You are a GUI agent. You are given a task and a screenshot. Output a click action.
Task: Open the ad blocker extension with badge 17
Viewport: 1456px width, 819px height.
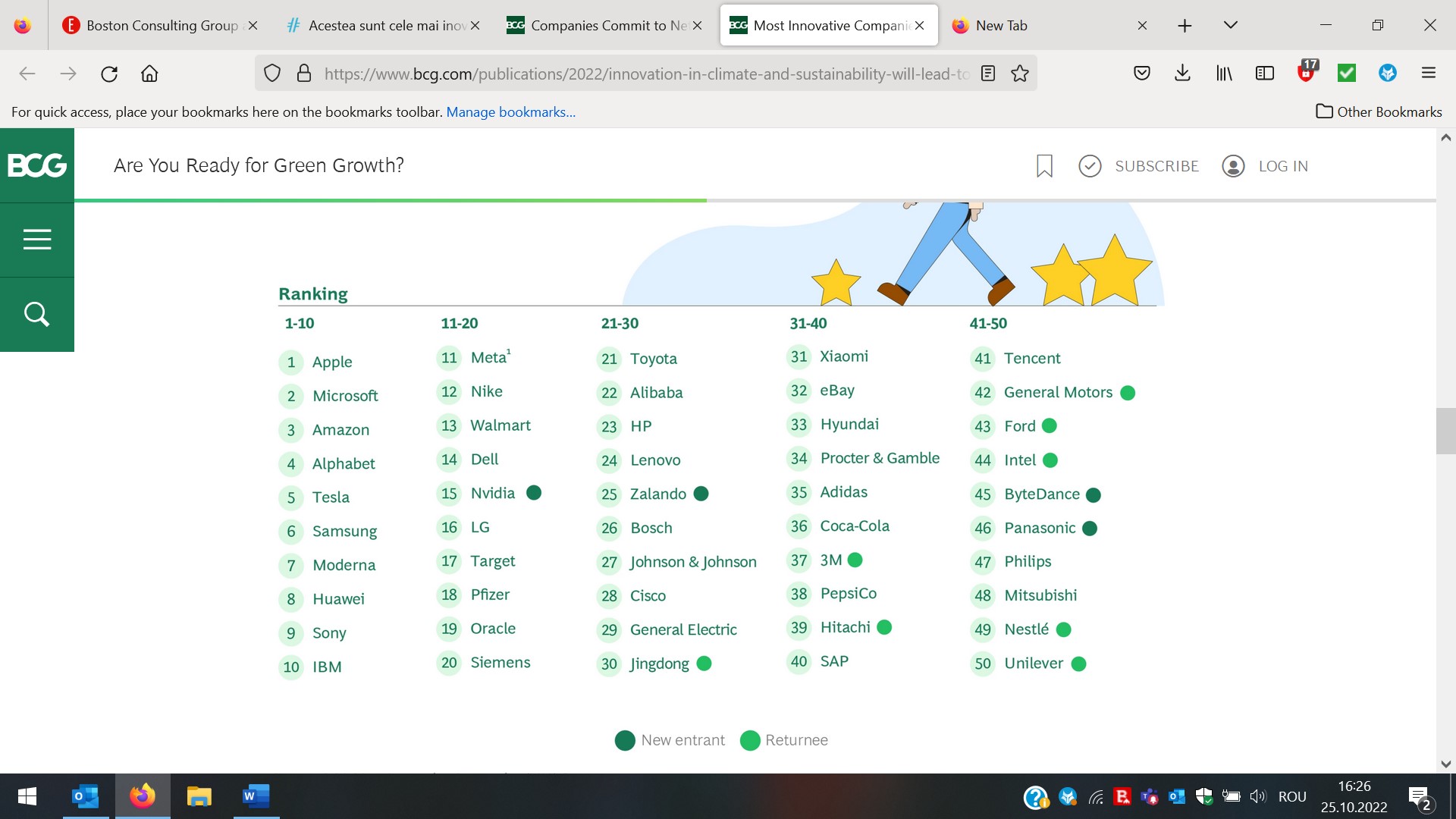(x=1307, y=72)
